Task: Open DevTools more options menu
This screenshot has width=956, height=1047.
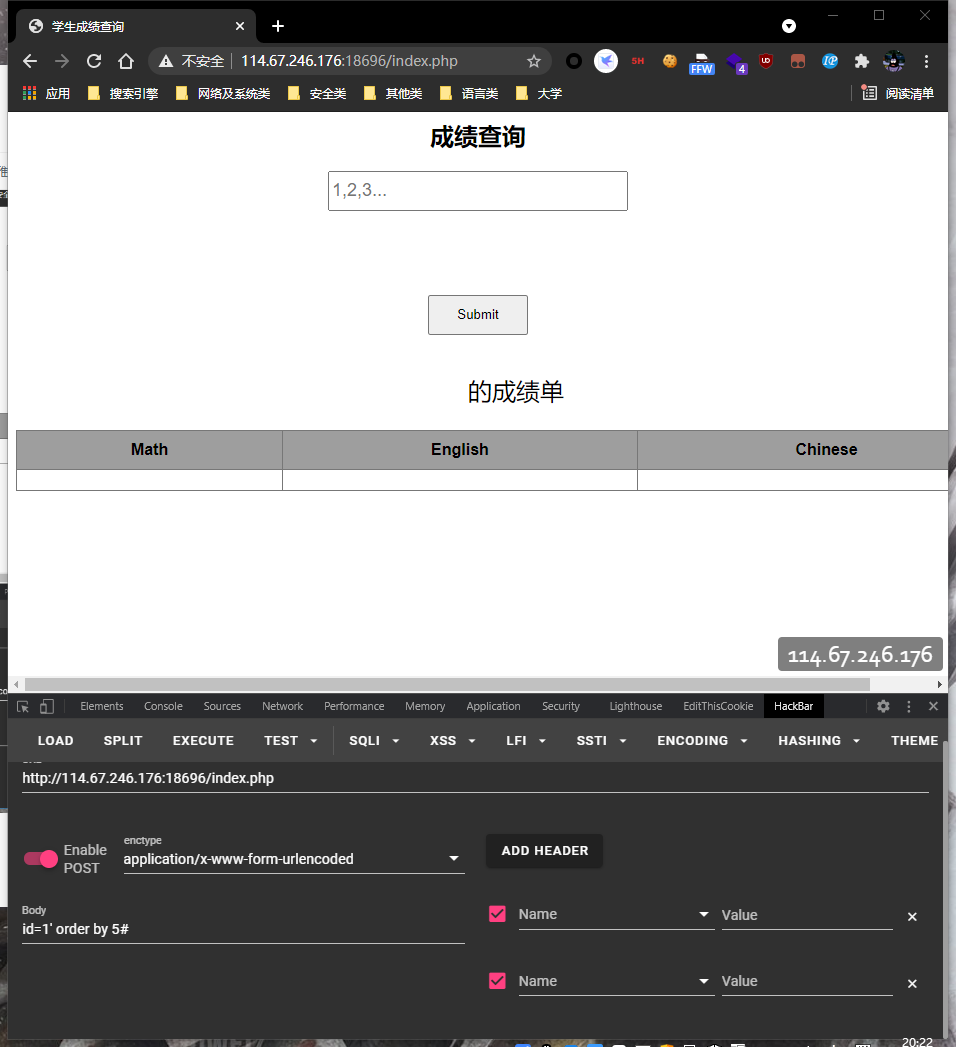Action: coord(909,706)
